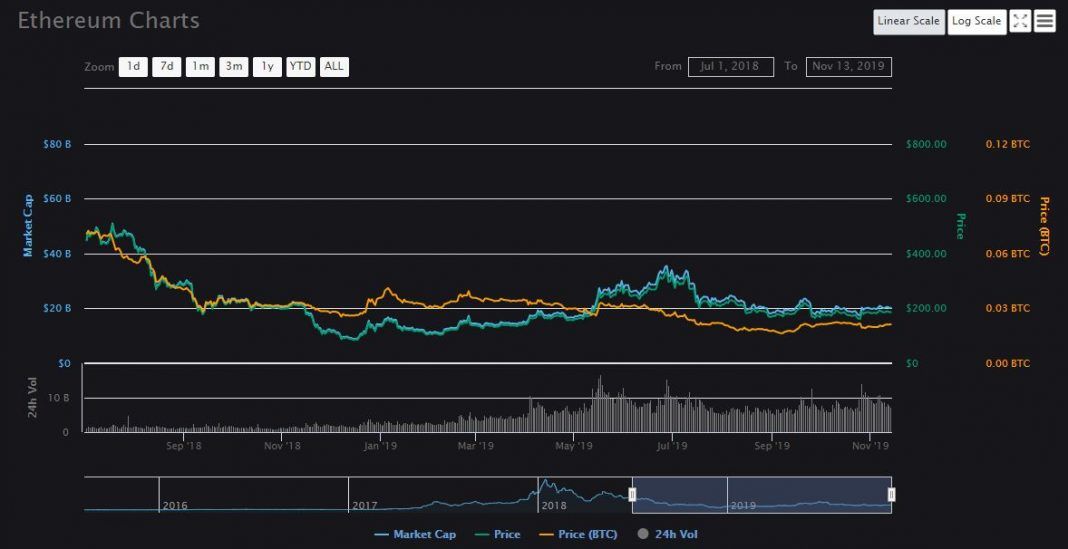
Task: Switch to Linear Scale
Action: tap(909, 21)
